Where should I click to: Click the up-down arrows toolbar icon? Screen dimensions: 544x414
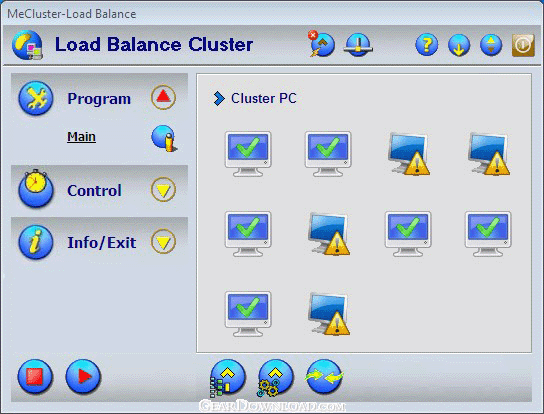[491, 45]
